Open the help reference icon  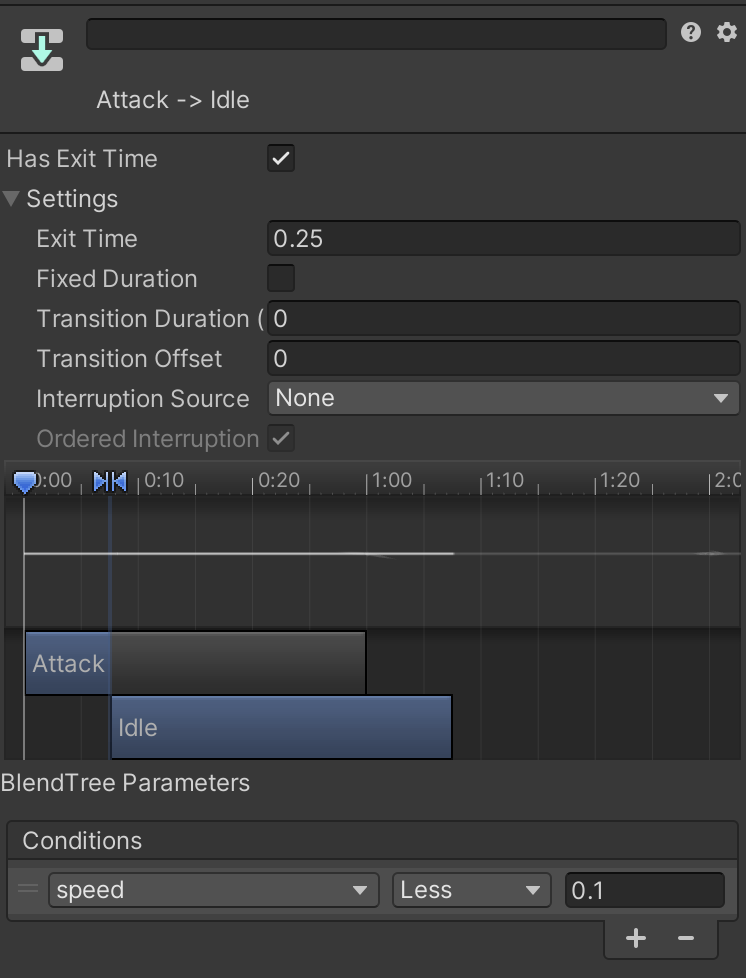point(691,32)
